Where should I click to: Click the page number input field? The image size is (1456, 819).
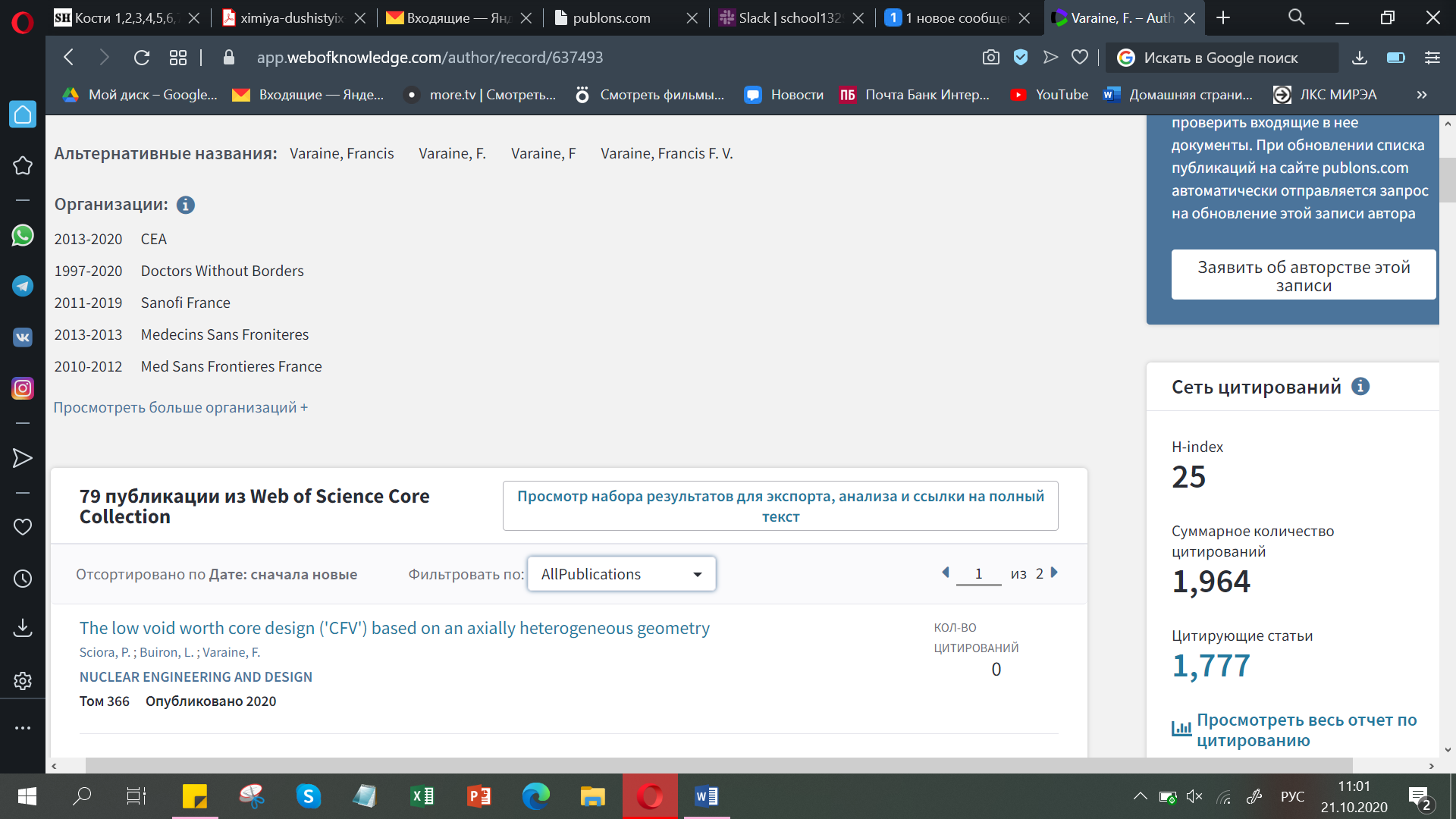pos(978,574)
